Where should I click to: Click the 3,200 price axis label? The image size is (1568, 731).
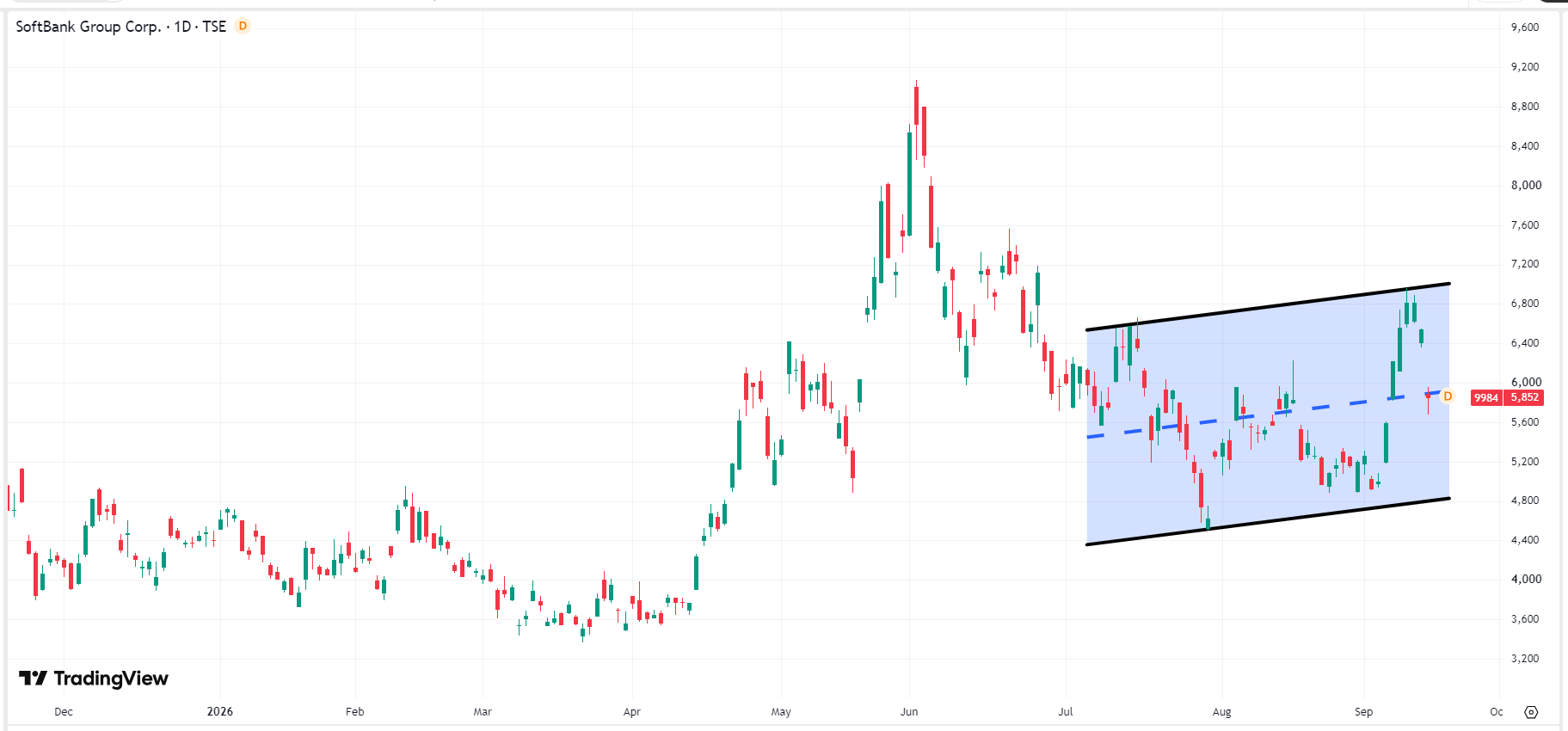(1525, 659)
